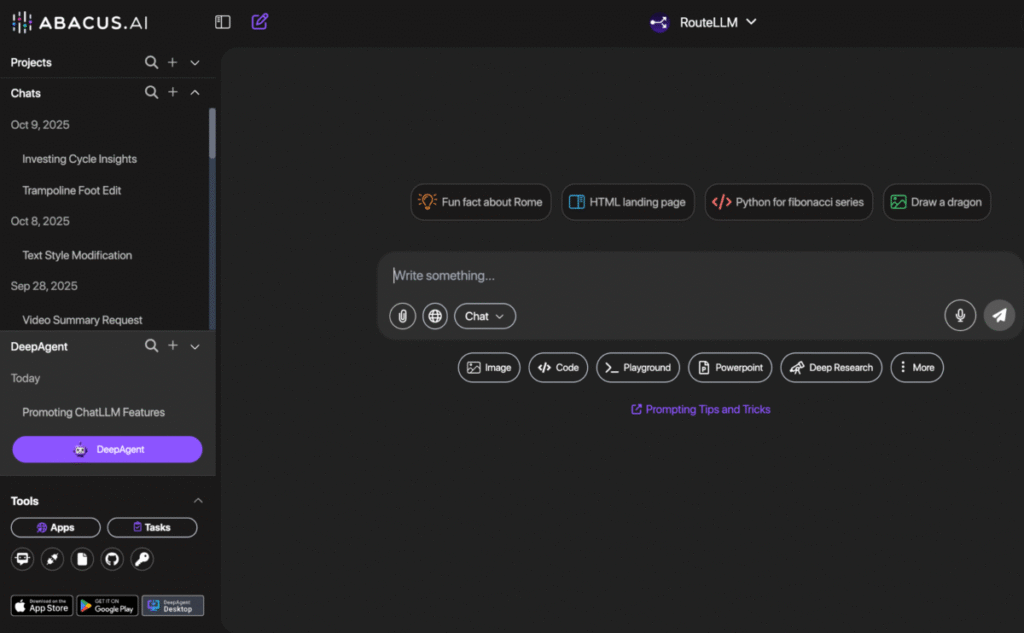Open the Apps tools button

point(56,527)
